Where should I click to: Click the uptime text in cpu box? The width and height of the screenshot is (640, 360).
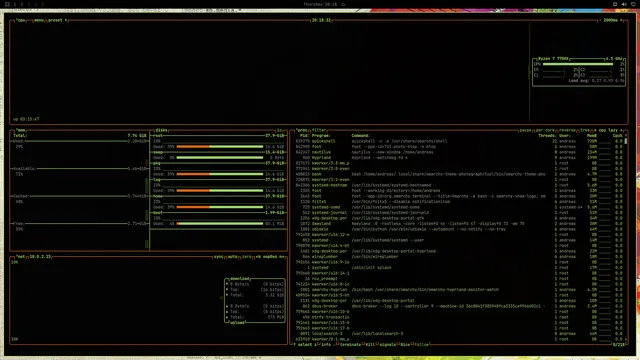click(x=26, y=119)
